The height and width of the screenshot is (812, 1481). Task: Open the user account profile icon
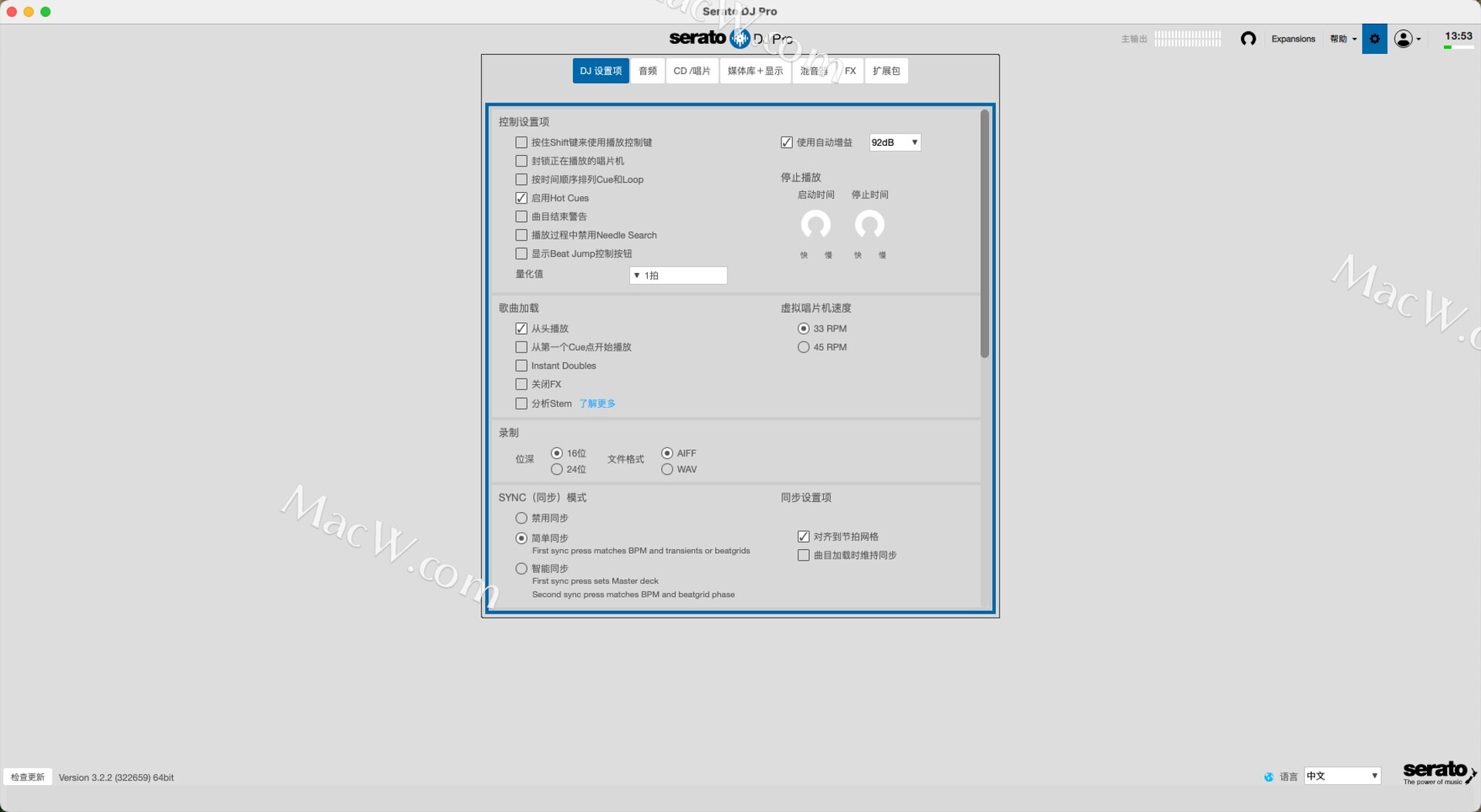[1403, 39]
